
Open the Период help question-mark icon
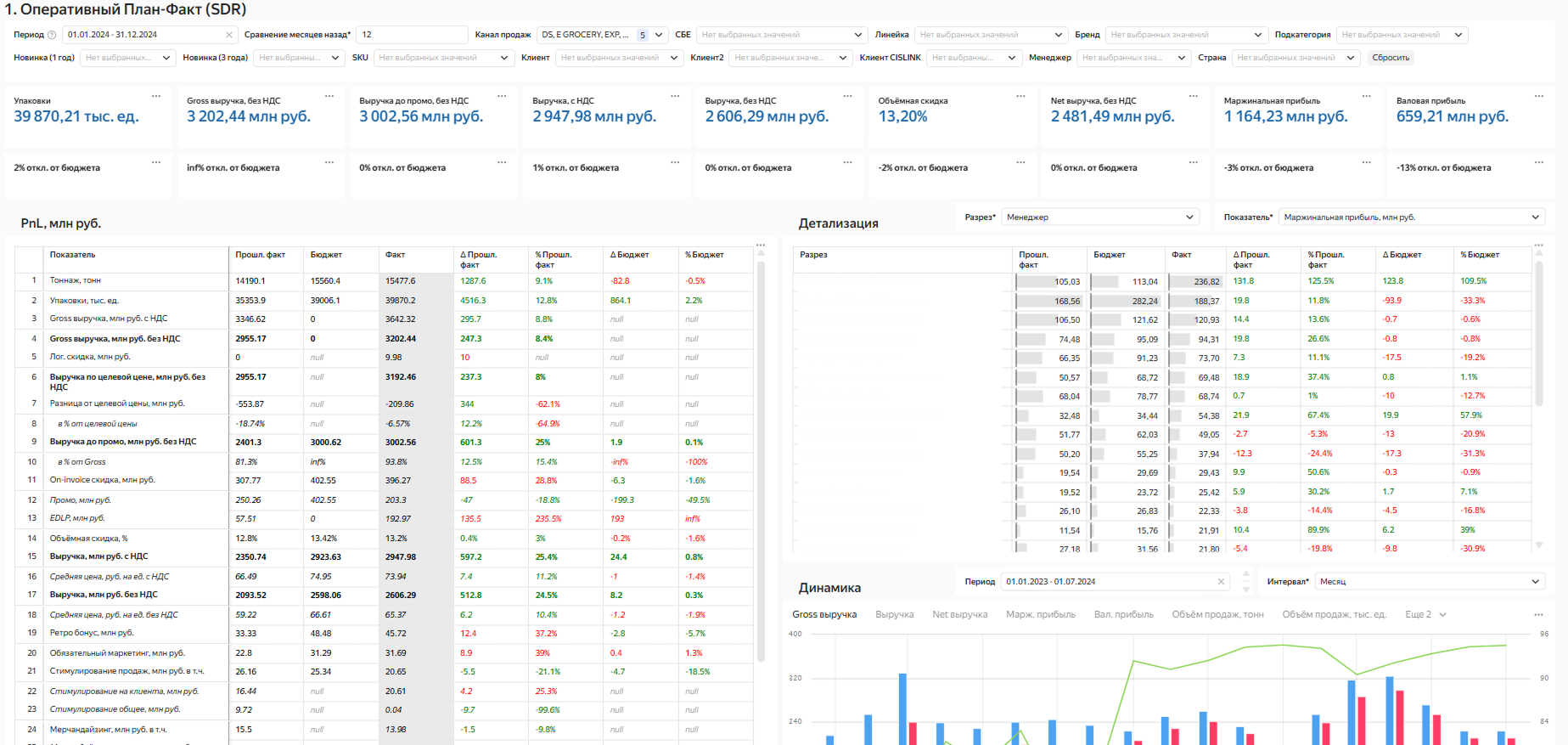click(x=52, y=35)
